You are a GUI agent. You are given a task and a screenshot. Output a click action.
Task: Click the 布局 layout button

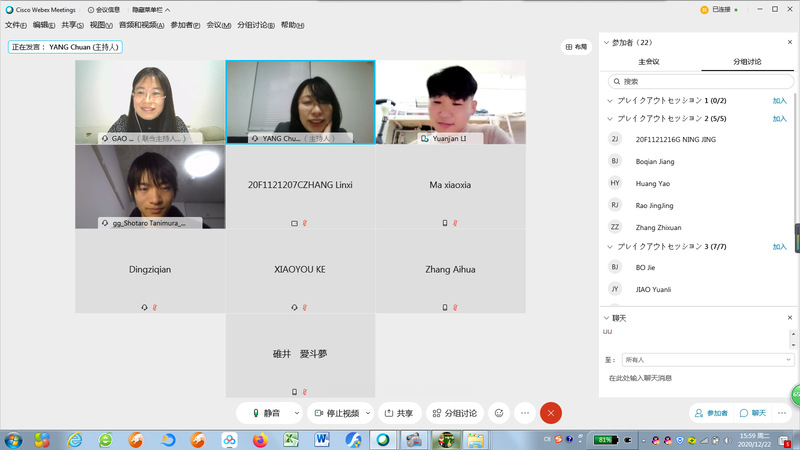[577, 46]
